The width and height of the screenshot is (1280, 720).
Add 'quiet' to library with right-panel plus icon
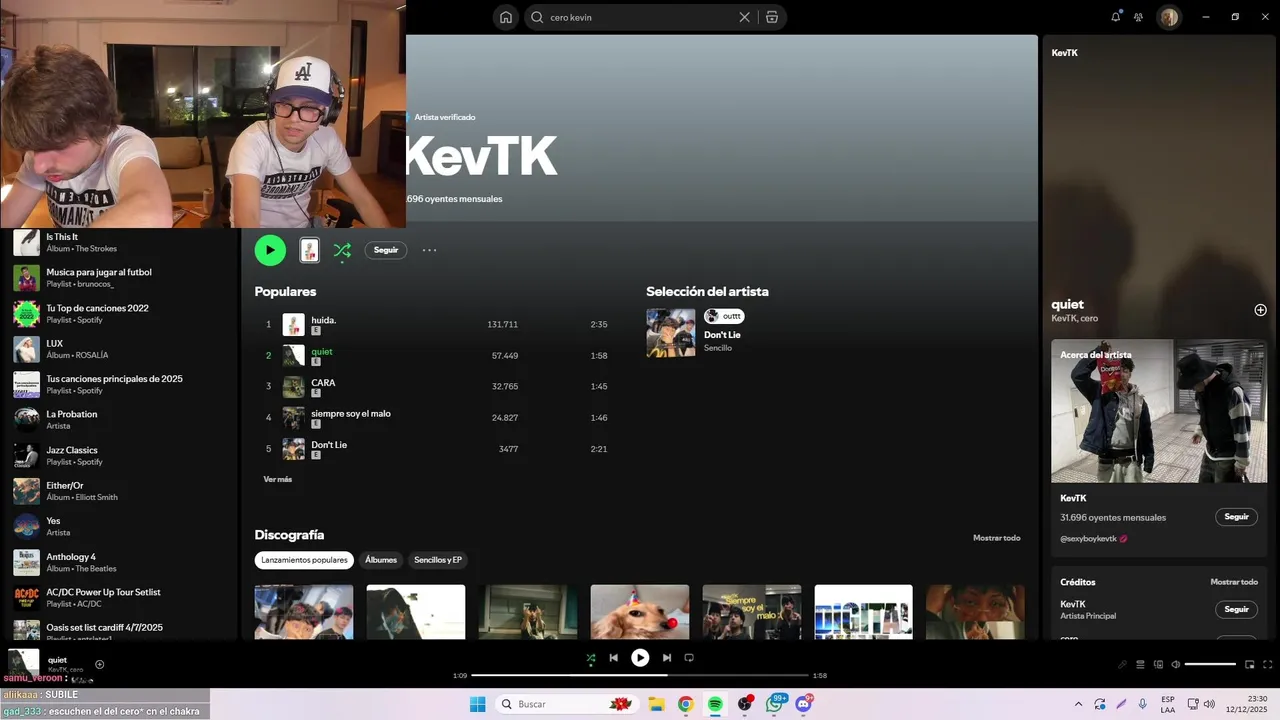(1260, 310)
